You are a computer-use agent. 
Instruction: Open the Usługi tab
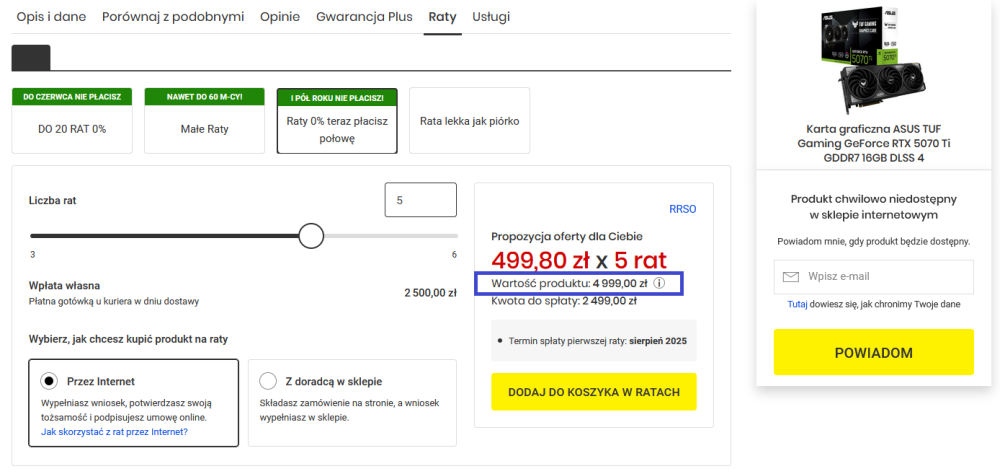click(491, 17)
